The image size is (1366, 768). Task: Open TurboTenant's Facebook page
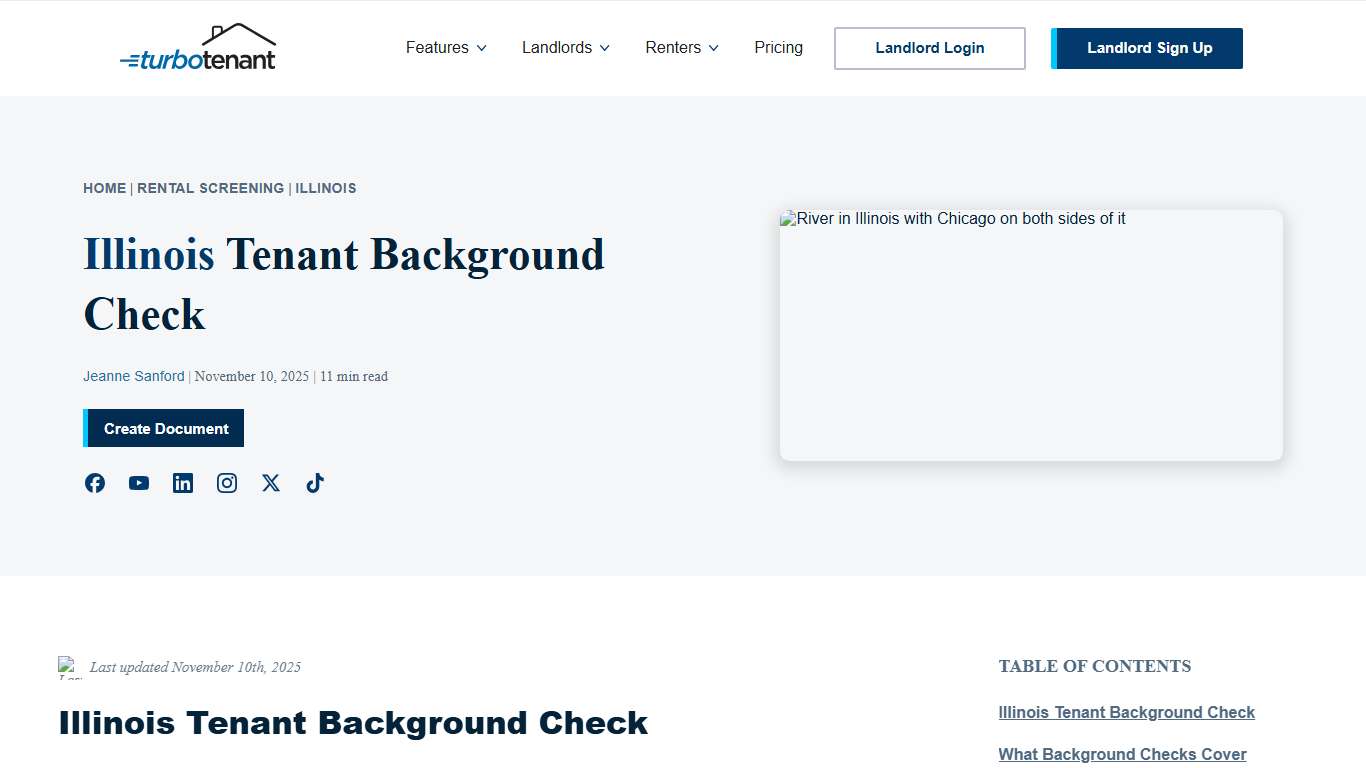[x=95, y=483]
